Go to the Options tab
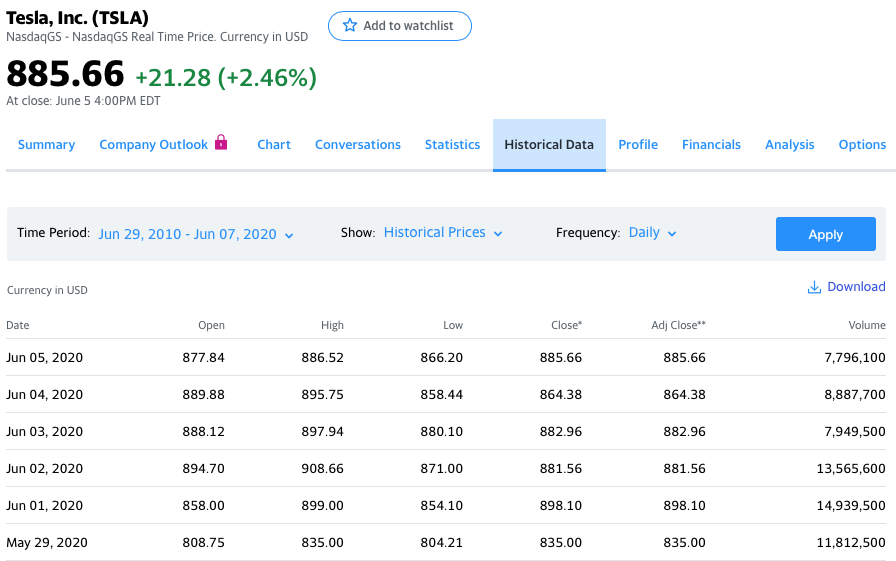896x561 pixels. coord(862,145)
